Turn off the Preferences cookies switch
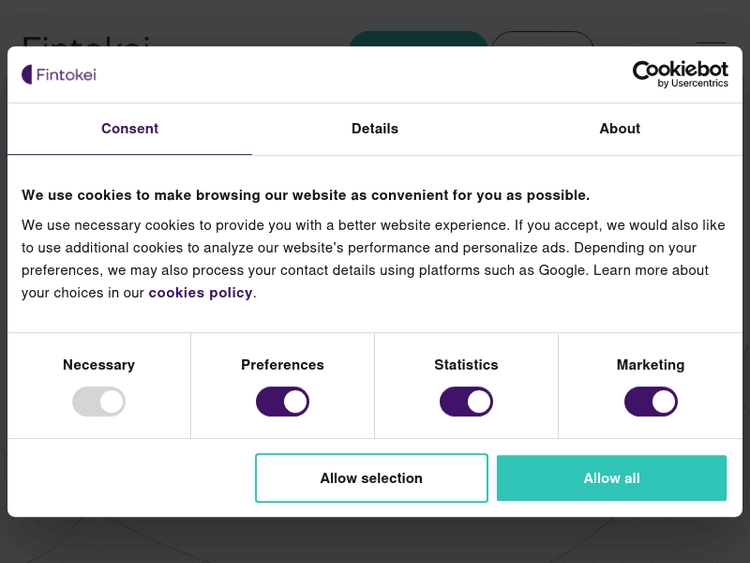 (283, 402)
